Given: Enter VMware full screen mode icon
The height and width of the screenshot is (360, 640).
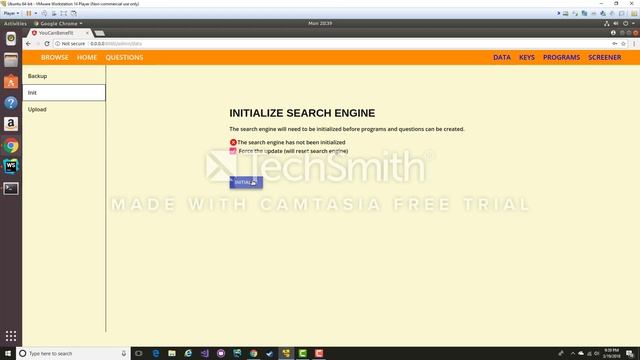Looking at the screenshot, I should [64, 13].
